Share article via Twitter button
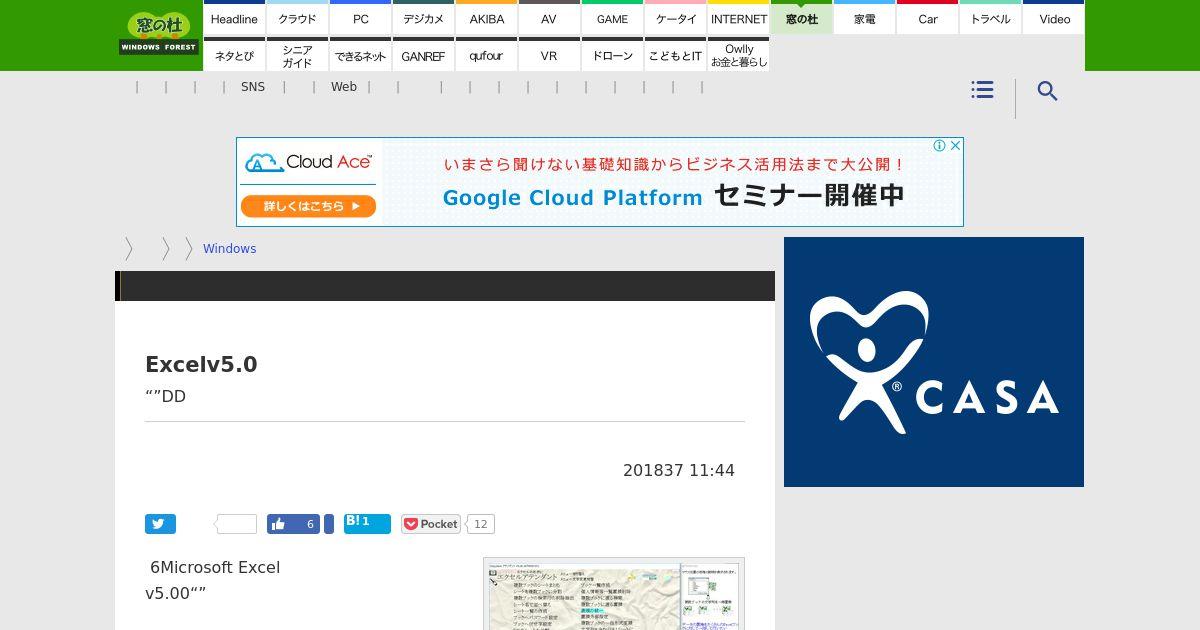This screenshot has height=630, width=1200. click(160, 524)
